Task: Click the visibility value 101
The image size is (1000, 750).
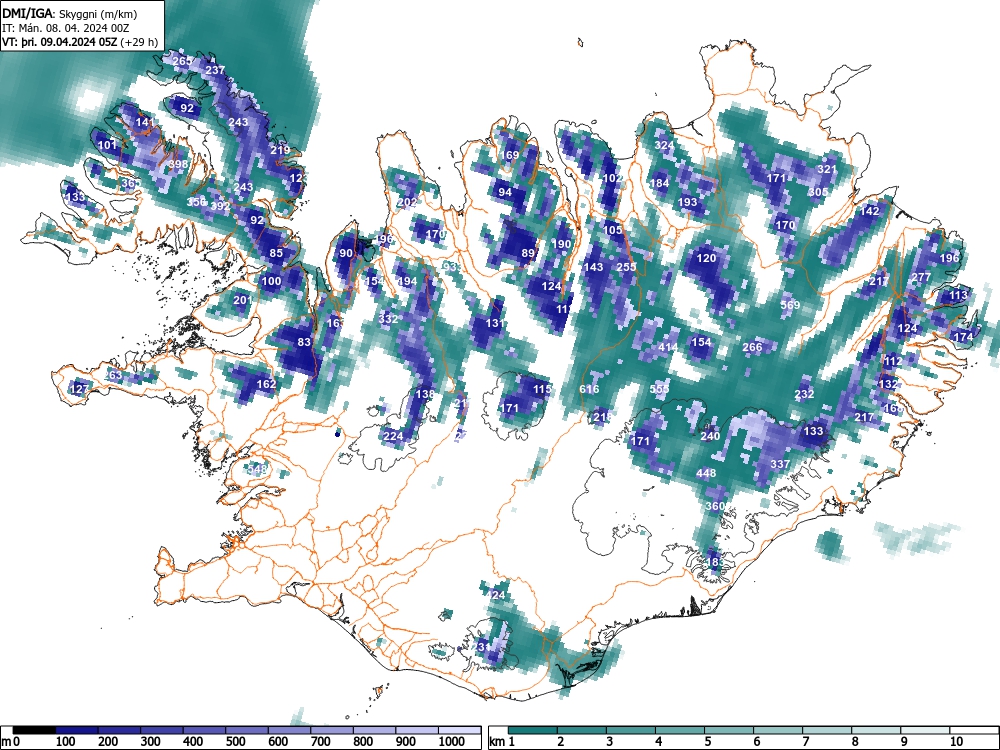Action: [x=107, y=145]
